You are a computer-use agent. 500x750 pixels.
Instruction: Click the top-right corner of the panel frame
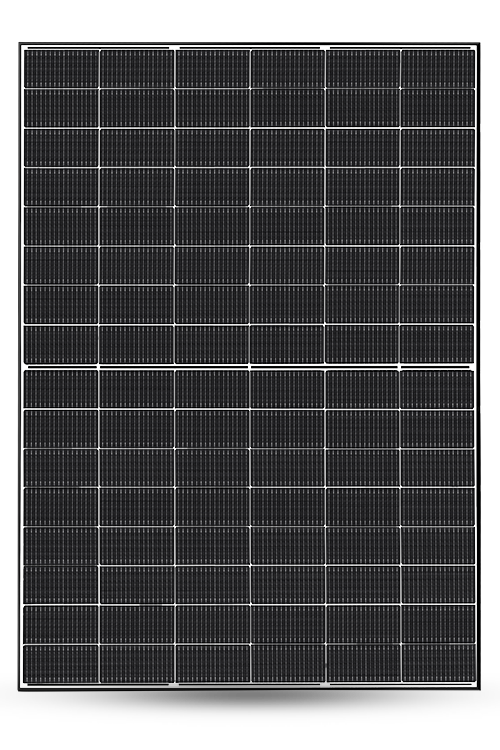[477, 44]
